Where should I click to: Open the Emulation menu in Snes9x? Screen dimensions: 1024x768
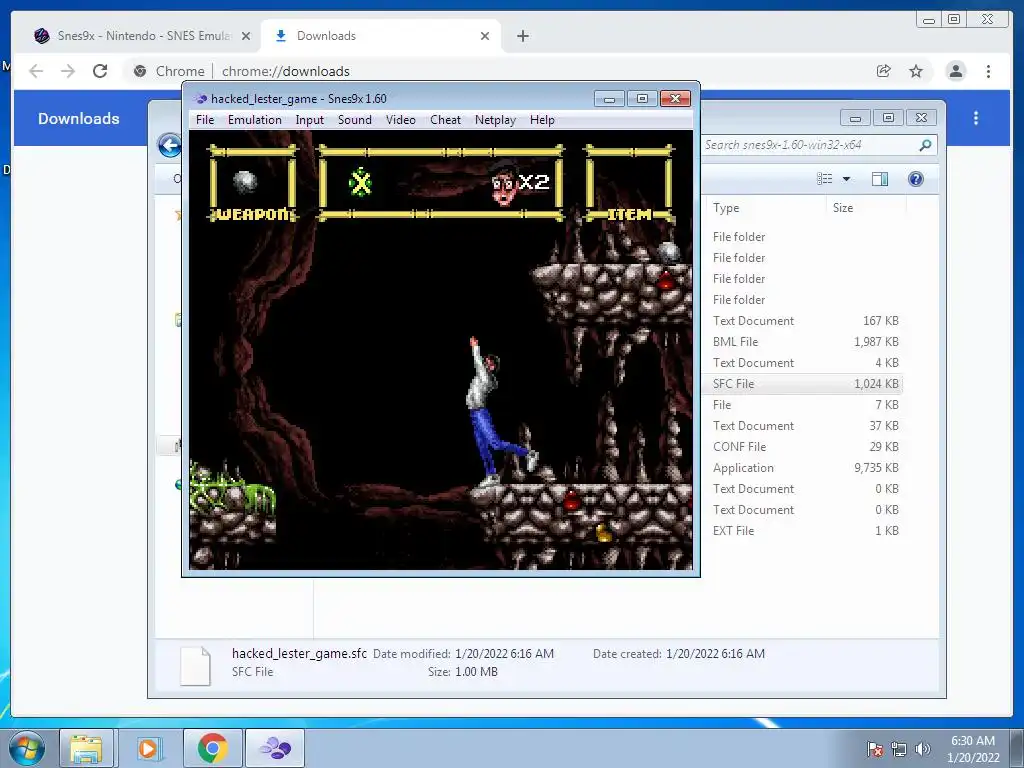pos(254,120)
